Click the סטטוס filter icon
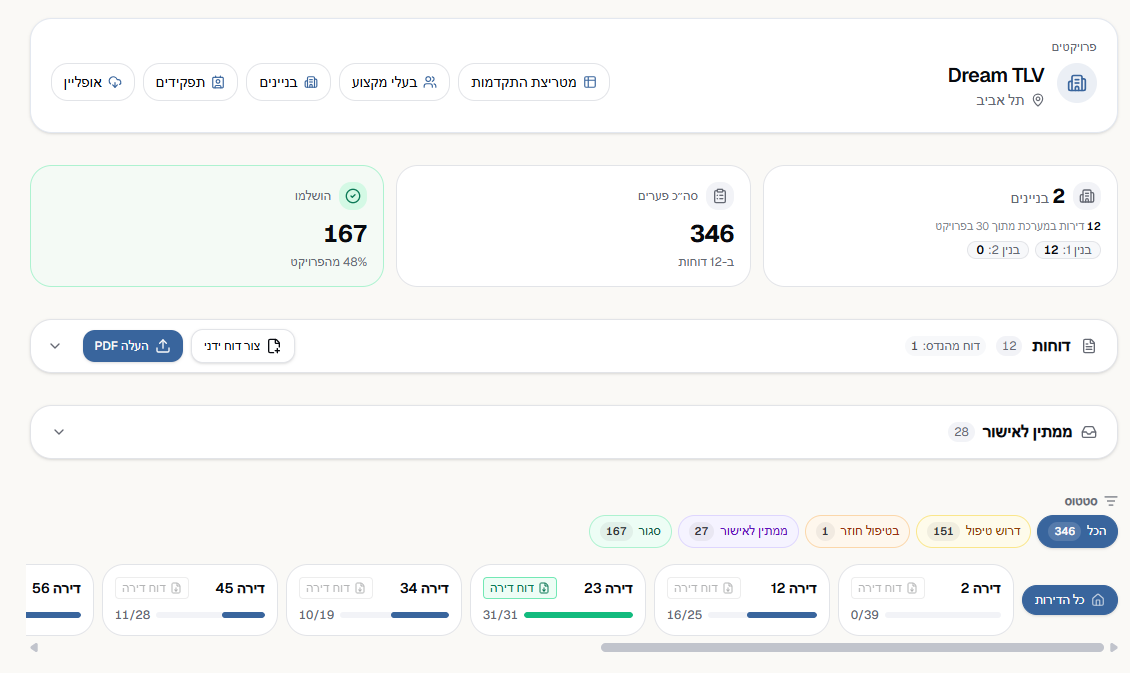Screen dimensions: 1130x673 (x=1111, y=501)
